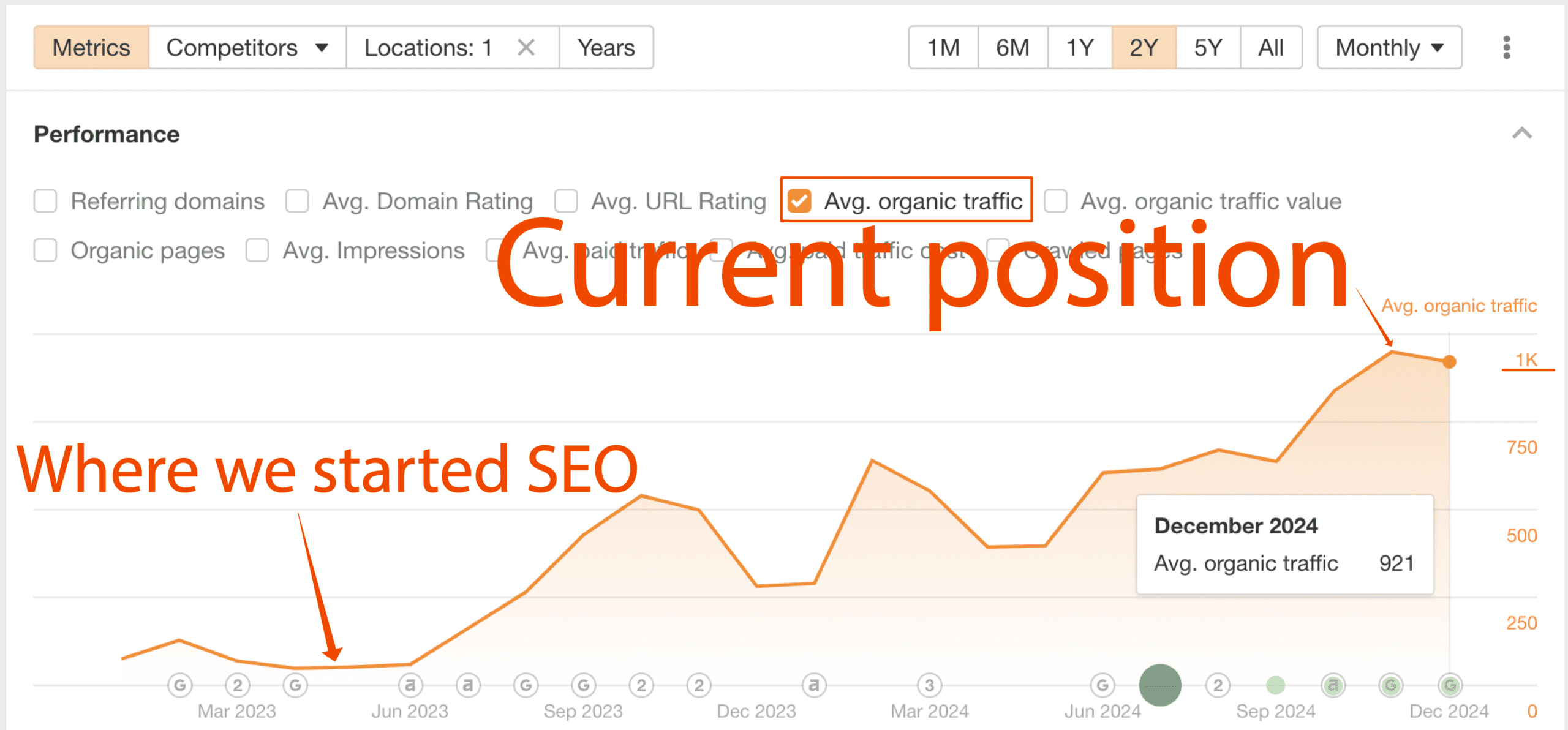
Task: Uncheck the Avg. organic traffic checkbox
Action: pyautogui.click(x=799, y=201)
